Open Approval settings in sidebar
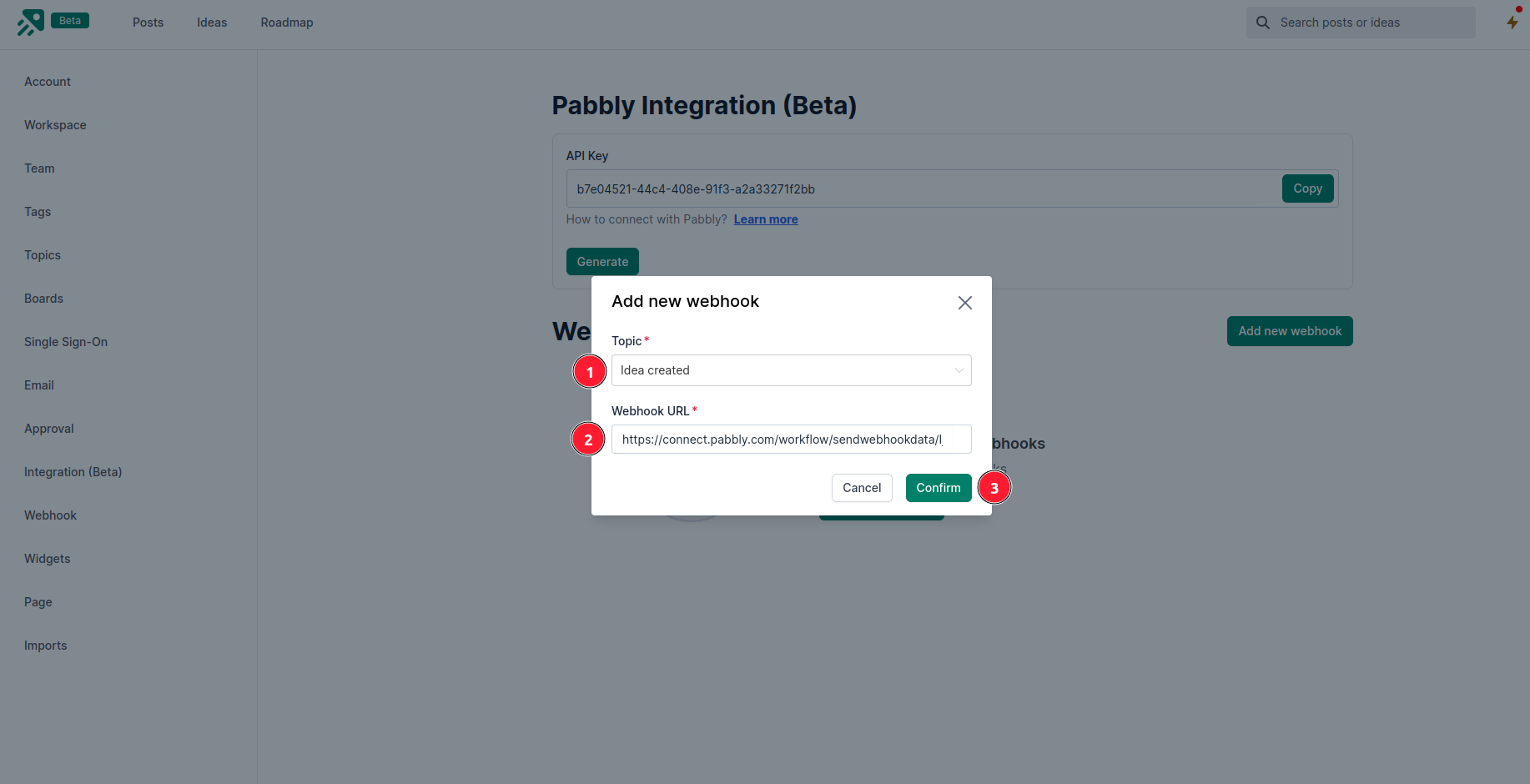Screen dimensions: 1530x784 coord(49,429)
